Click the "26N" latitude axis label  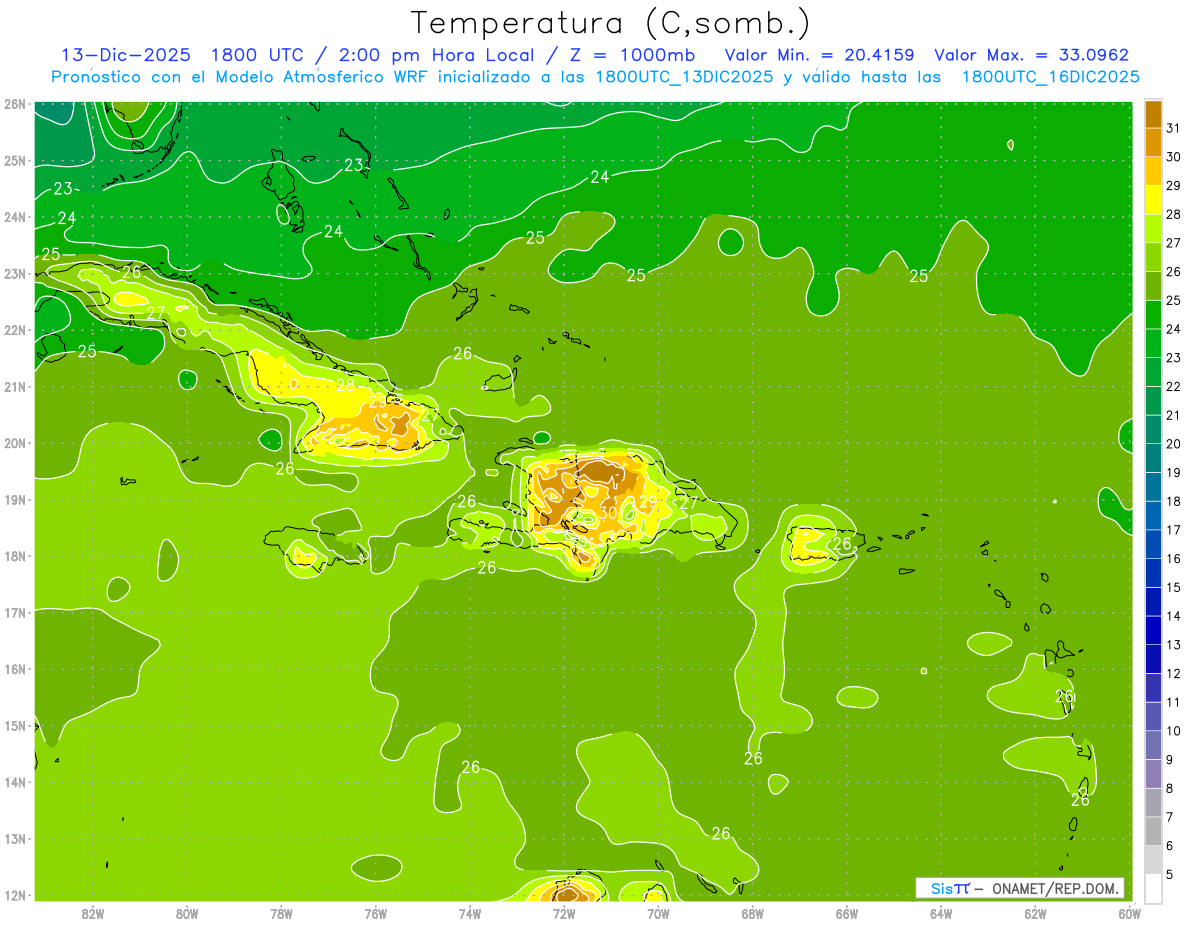pyautogui.click(x=14, y=104)
